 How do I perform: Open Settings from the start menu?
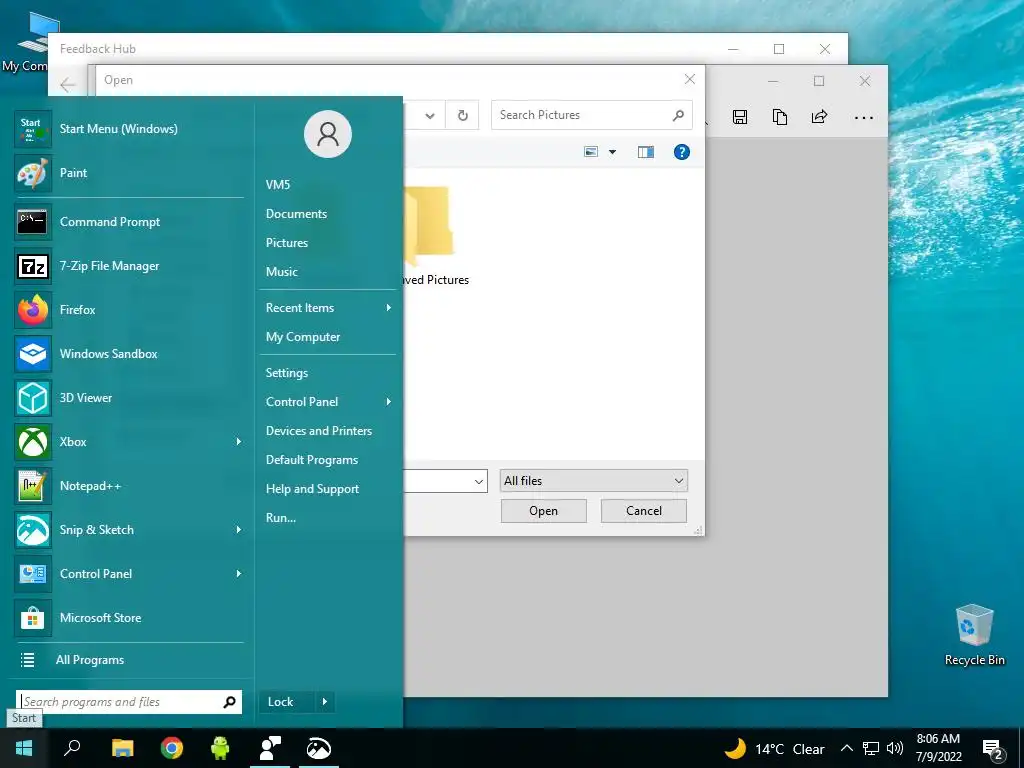pyautogui.click(x=287, y=373)
